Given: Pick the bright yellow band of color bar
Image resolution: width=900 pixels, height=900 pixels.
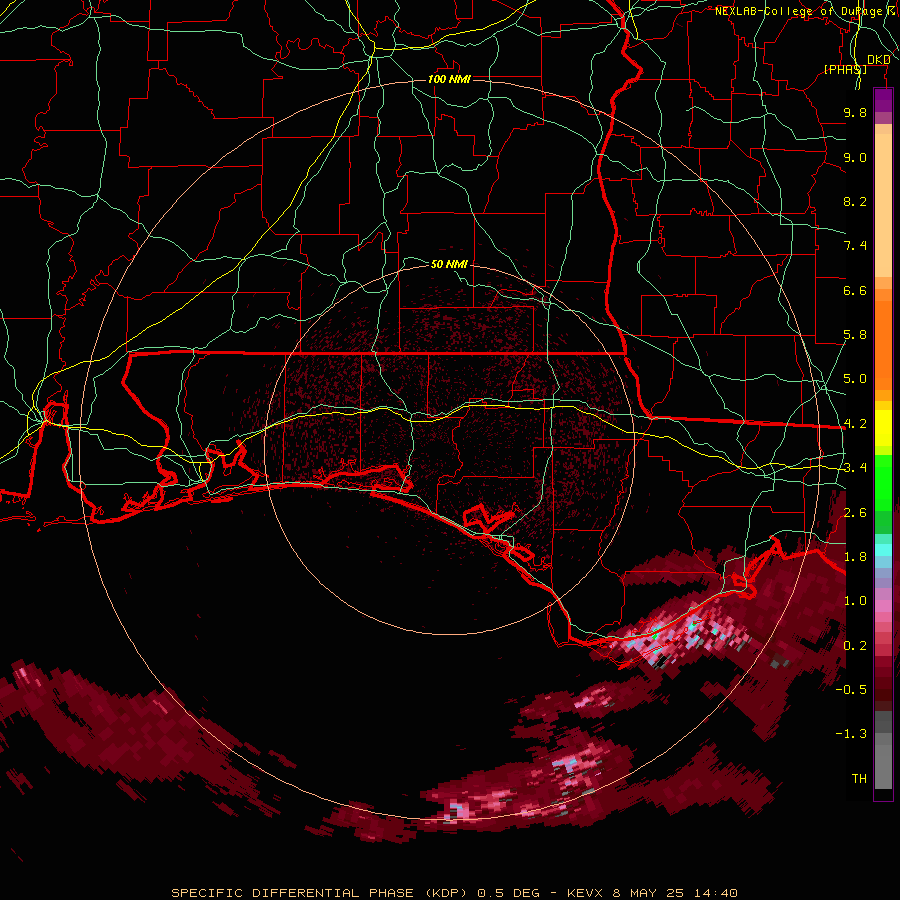Looking at the screenshot, I should 883,428.
